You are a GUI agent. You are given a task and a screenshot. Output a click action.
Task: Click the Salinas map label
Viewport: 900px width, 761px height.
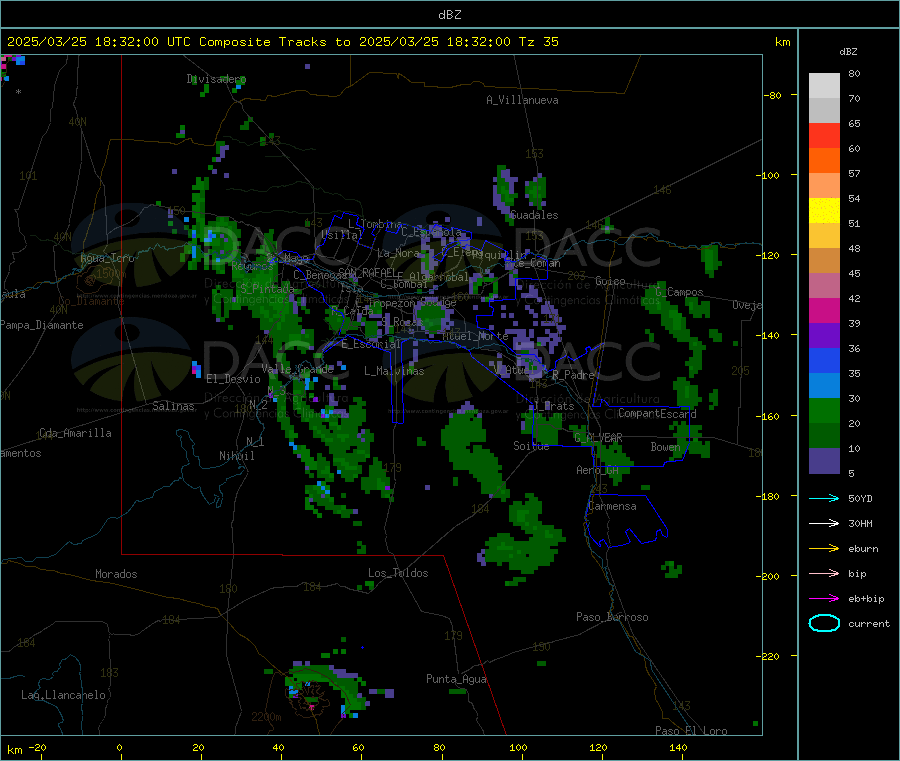173,406
